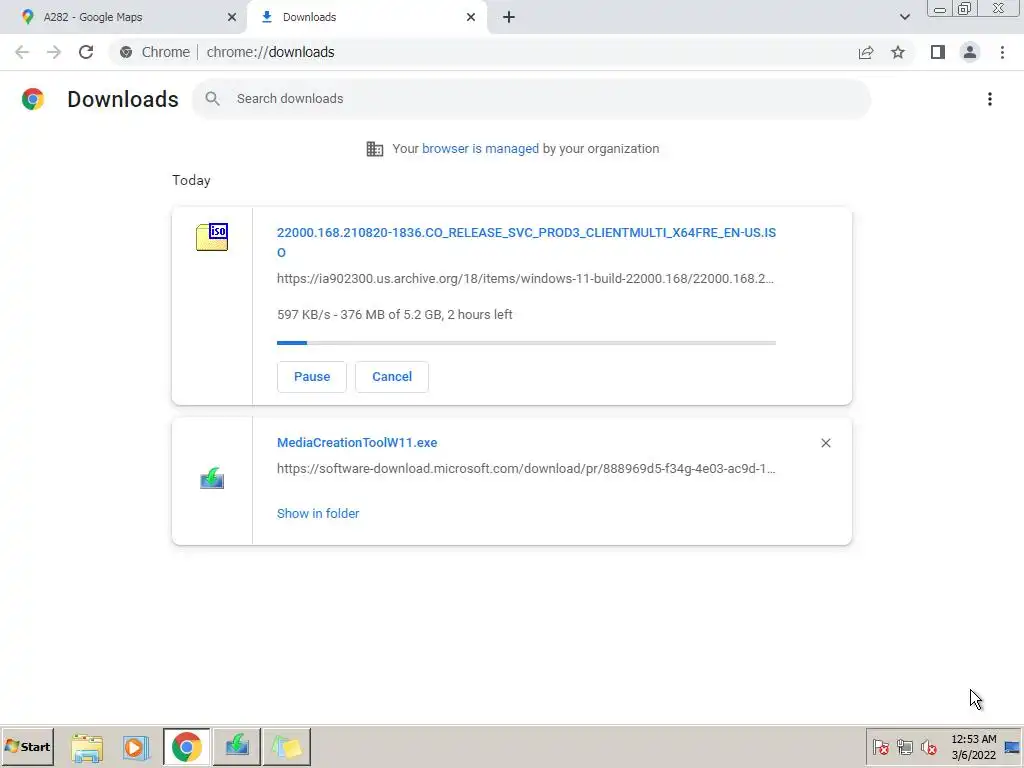
Task: Go forward in browser history
Action: click(54, 52)
